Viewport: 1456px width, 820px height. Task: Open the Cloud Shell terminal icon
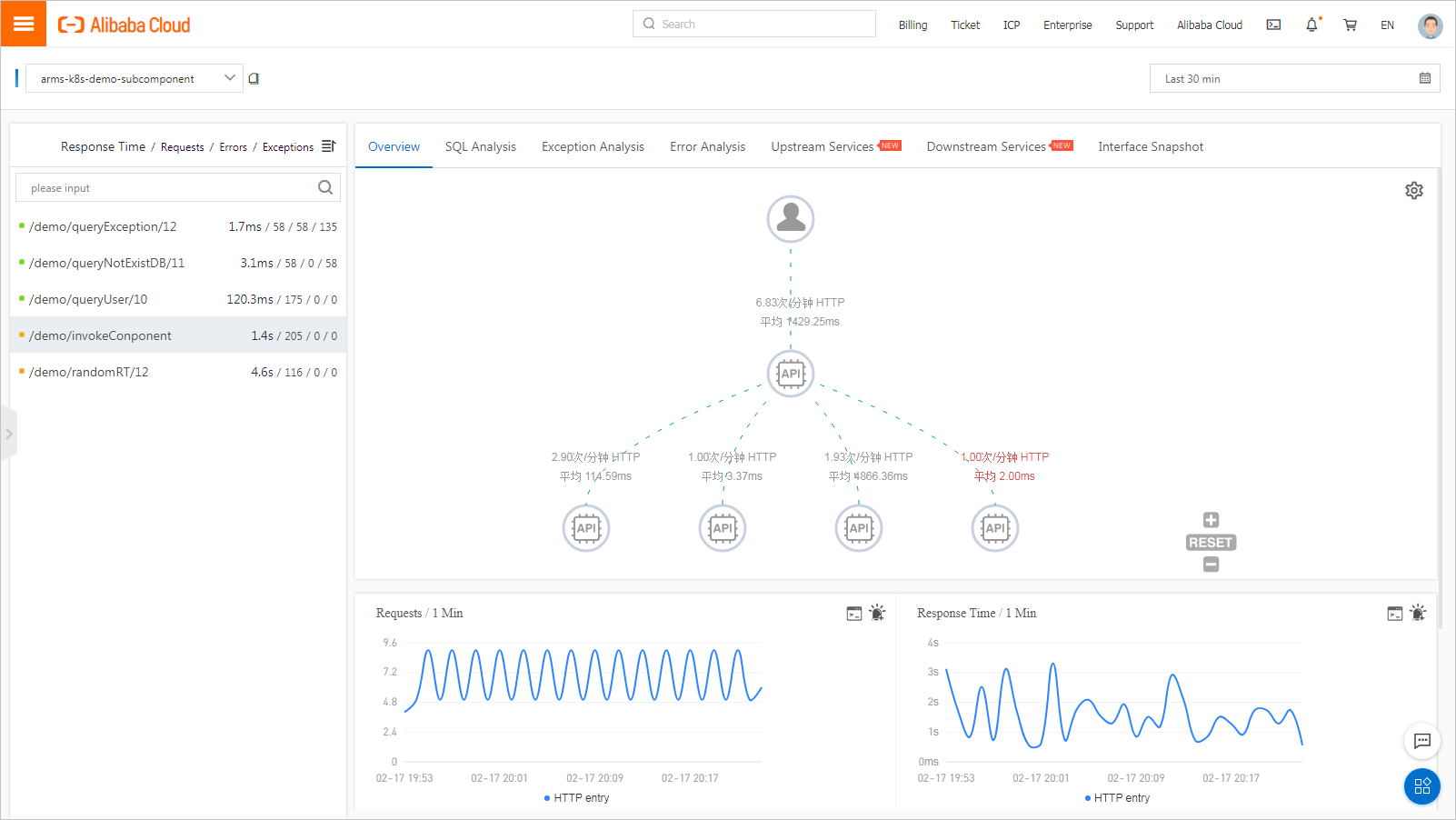(x=1273, y=25)
